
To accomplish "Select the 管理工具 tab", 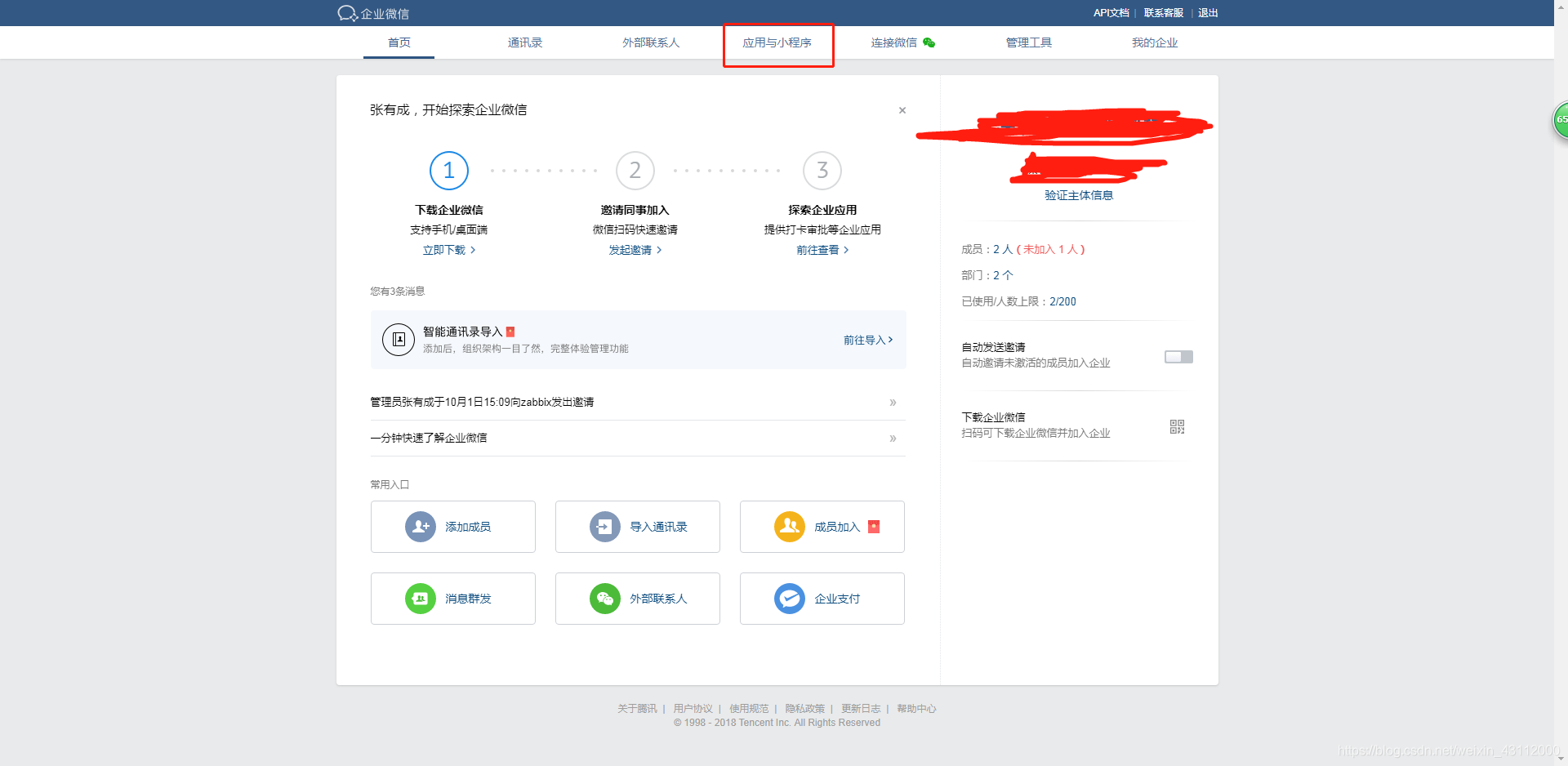I will 1028,42.
